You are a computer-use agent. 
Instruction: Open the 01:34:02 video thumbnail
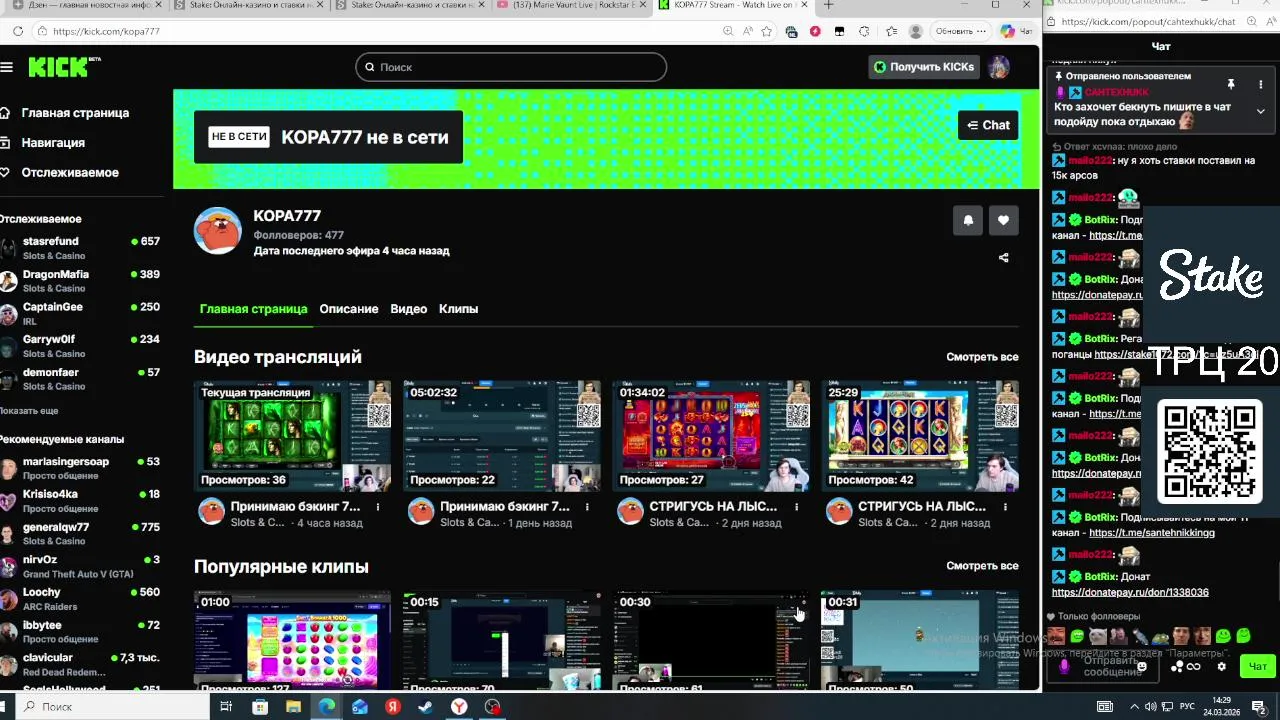(x=711, y=435)
